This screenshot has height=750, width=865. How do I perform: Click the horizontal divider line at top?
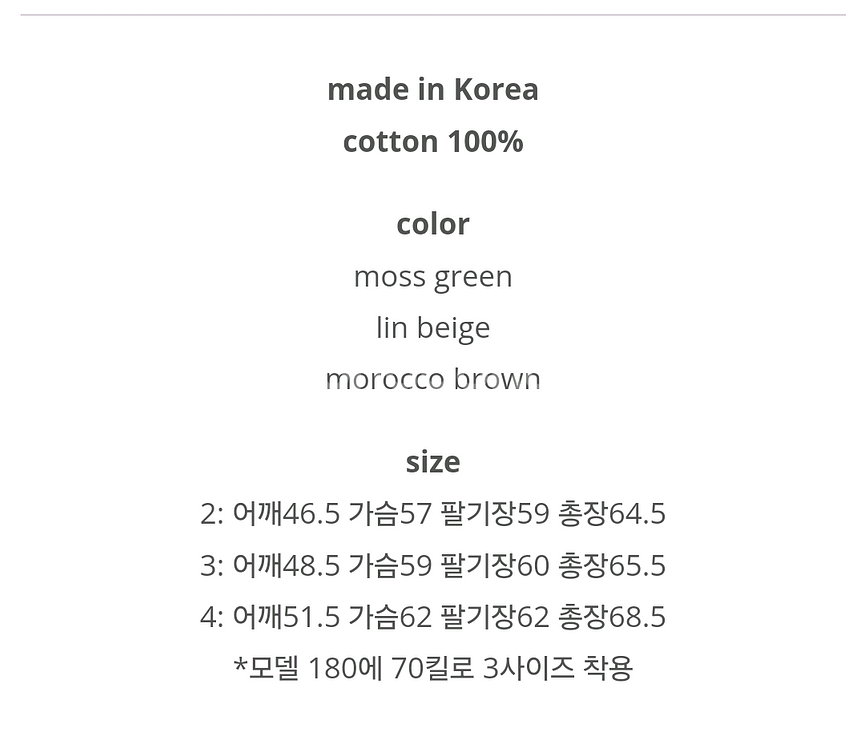click(432, 15)
